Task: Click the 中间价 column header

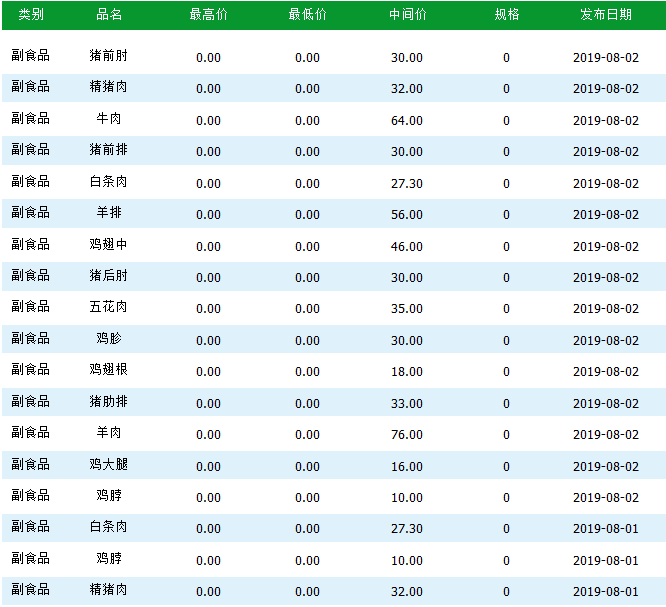Action: [x=407, y=14]
